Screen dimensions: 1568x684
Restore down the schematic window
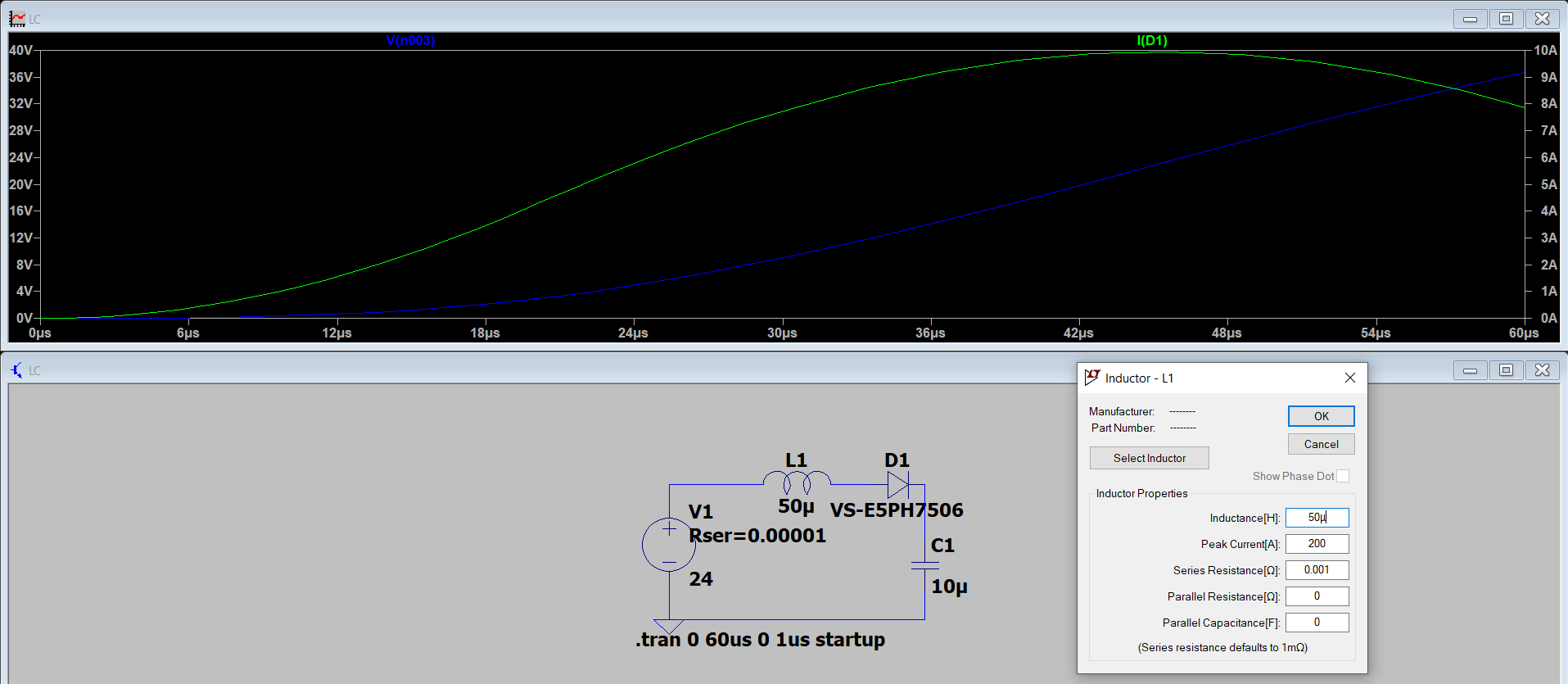pos(1506,370)
